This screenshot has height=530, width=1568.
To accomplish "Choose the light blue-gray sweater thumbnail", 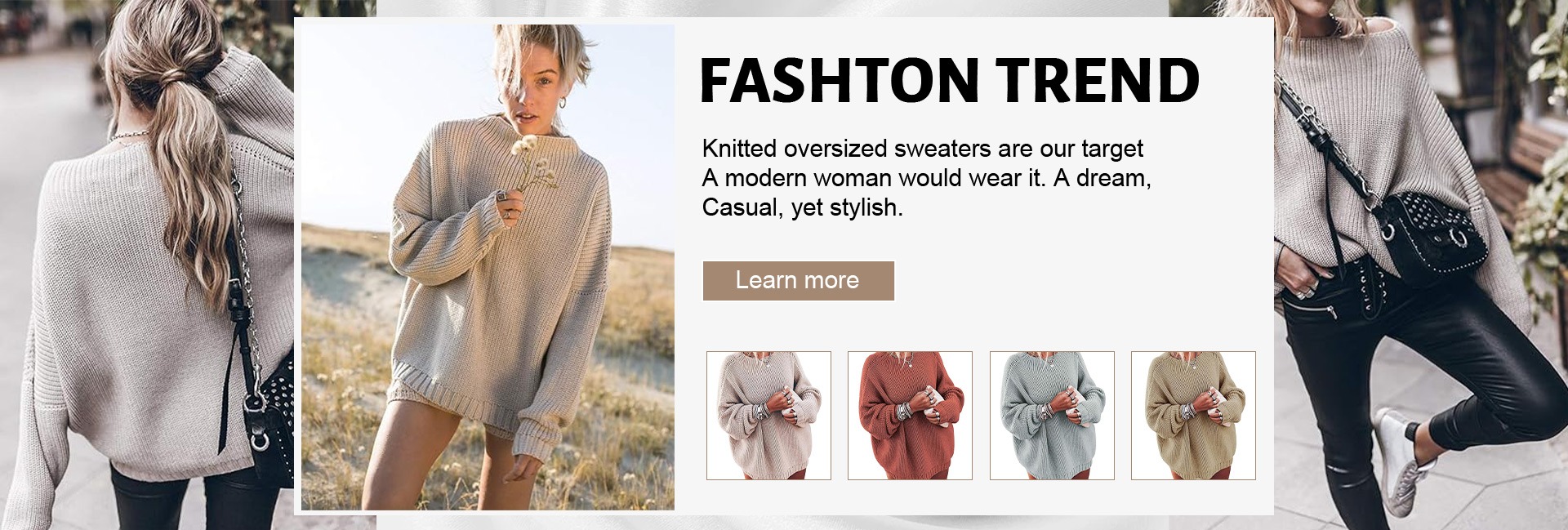I will pyautogui.click(x=1052, y=415).
